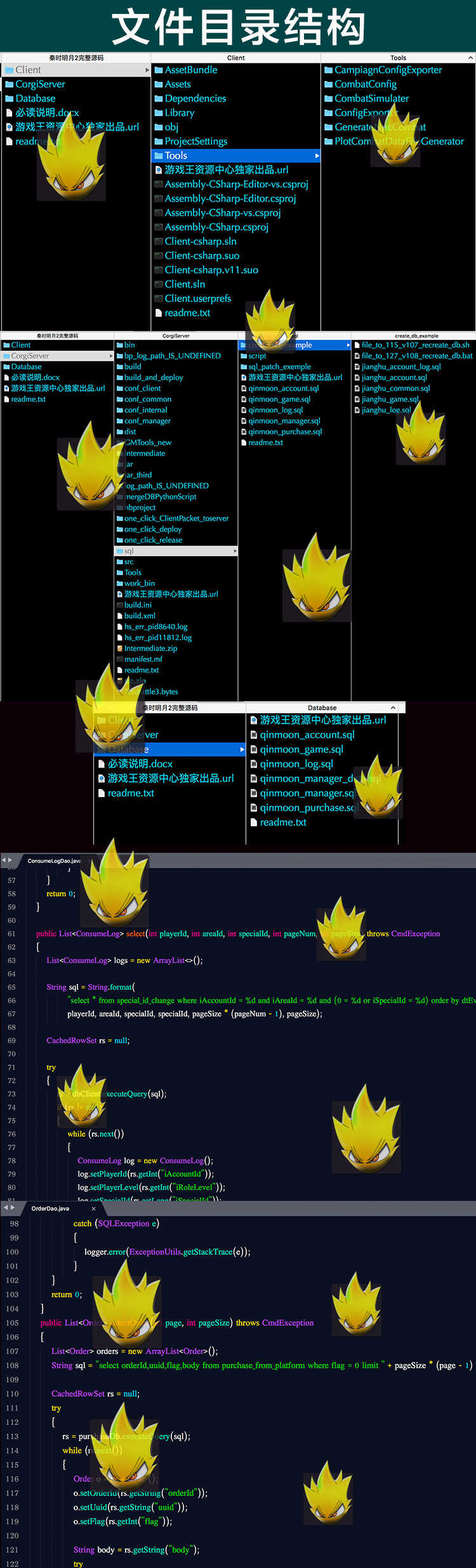Open work_bin folder
The image size is (476, 1568).
(140, 583)
